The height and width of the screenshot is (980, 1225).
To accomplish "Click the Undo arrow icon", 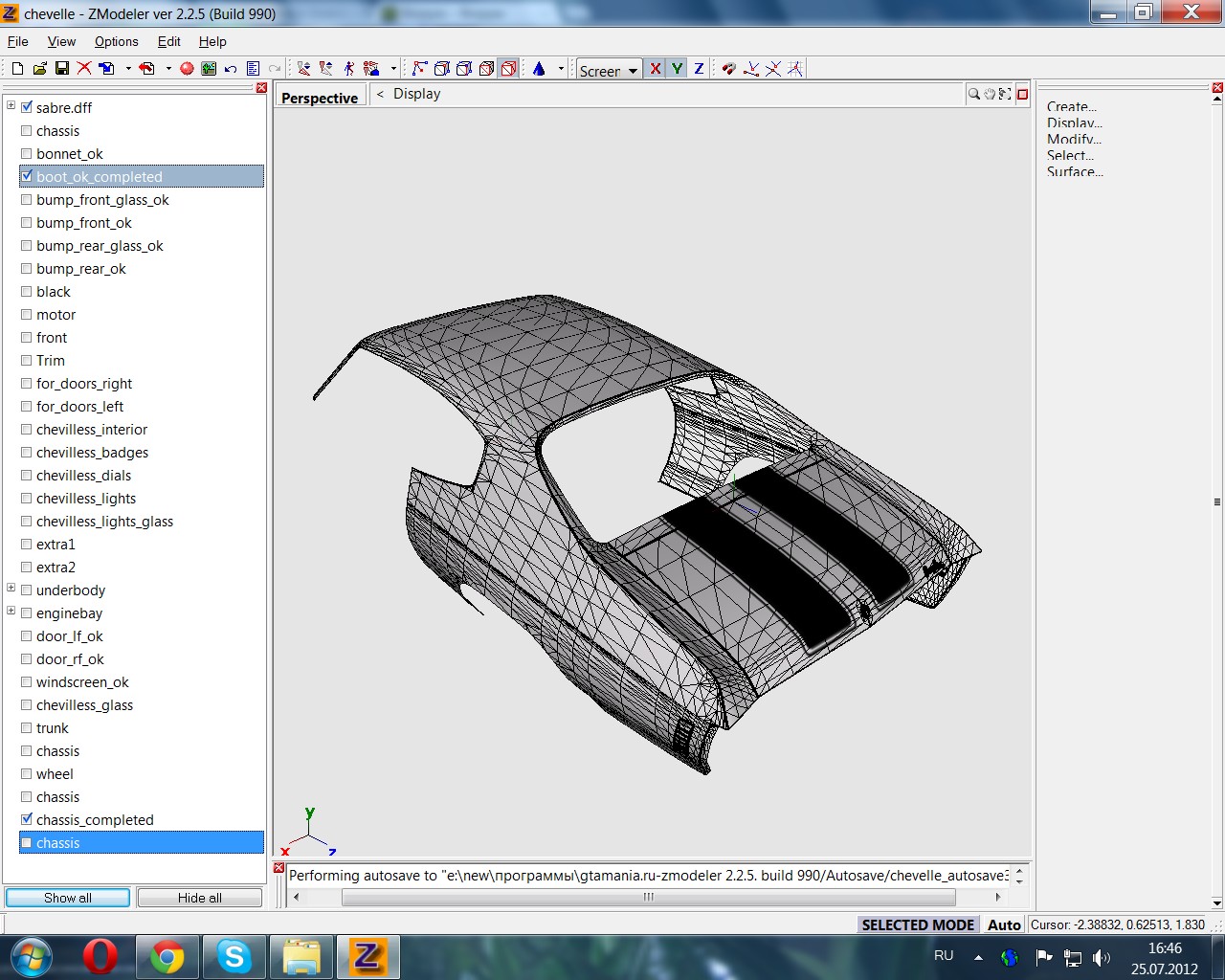I will pos(231,68).
